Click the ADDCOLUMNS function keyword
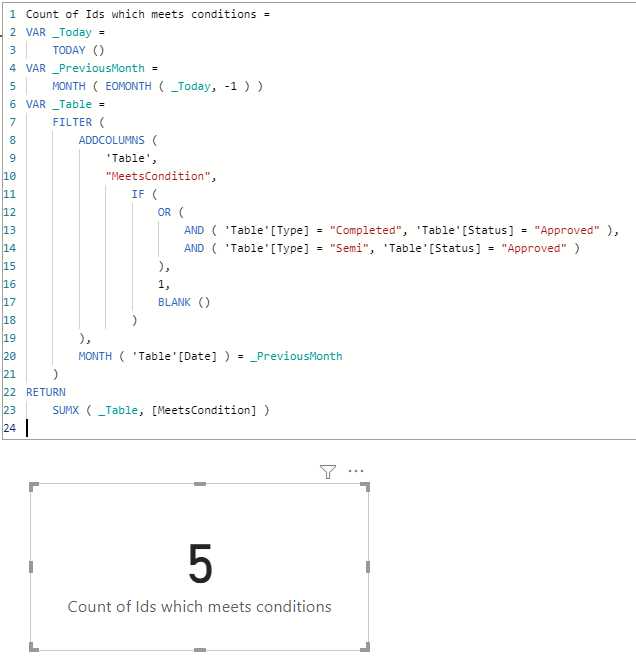Viewport: 636px width, 658px height. coord(112,141)
